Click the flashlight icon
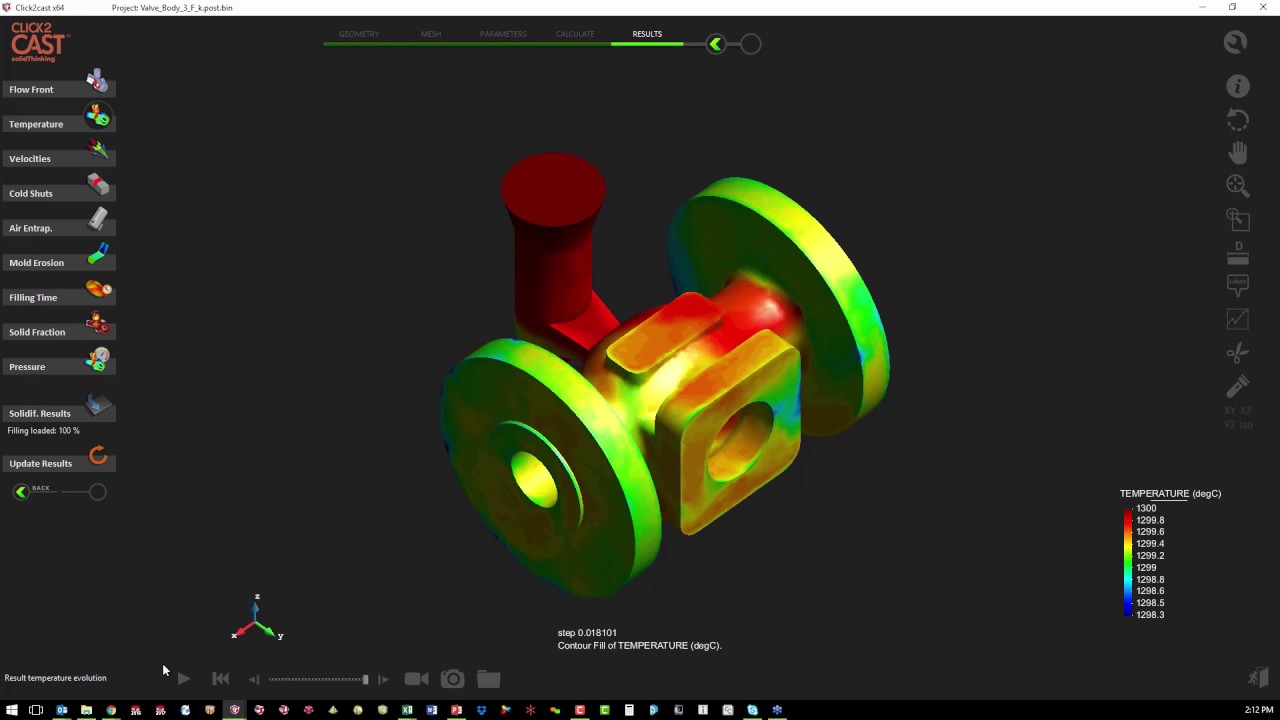Image resolution: width=1280 pixels, height=720 pixels. [1238, 386]
